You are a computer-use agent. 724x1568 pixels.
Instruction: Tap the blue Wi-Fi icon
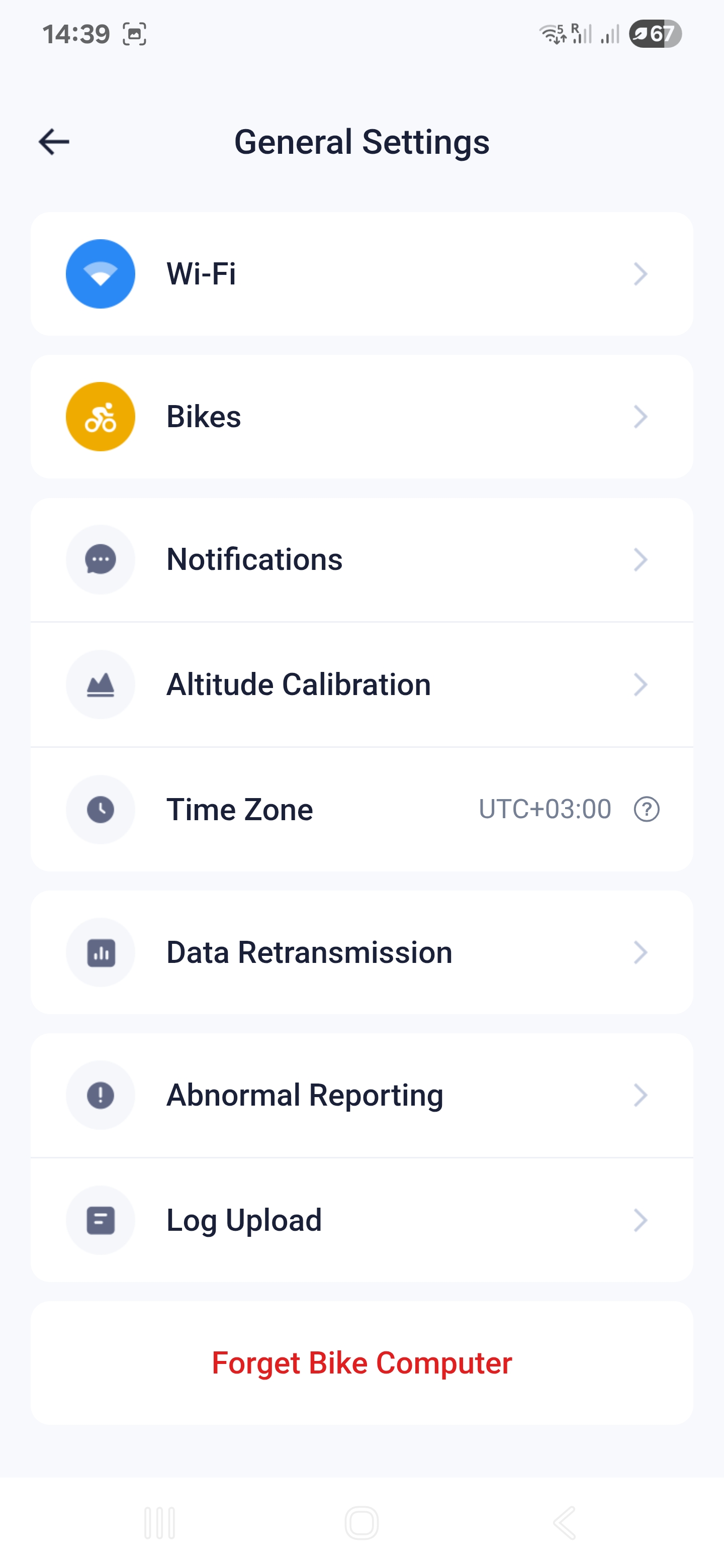[101, 274]
